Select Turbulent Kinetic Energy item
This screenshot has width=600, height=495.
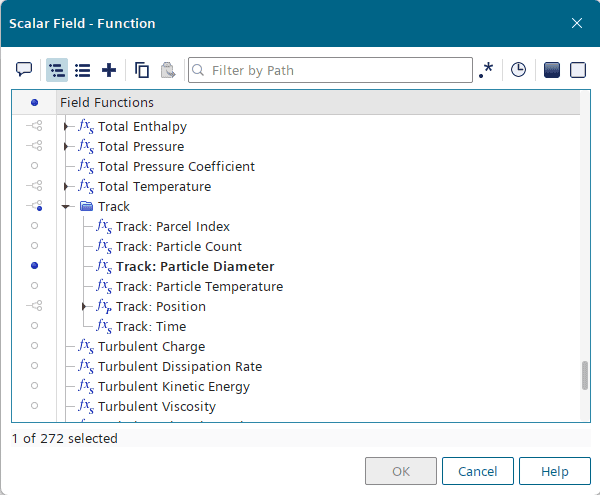173,386
